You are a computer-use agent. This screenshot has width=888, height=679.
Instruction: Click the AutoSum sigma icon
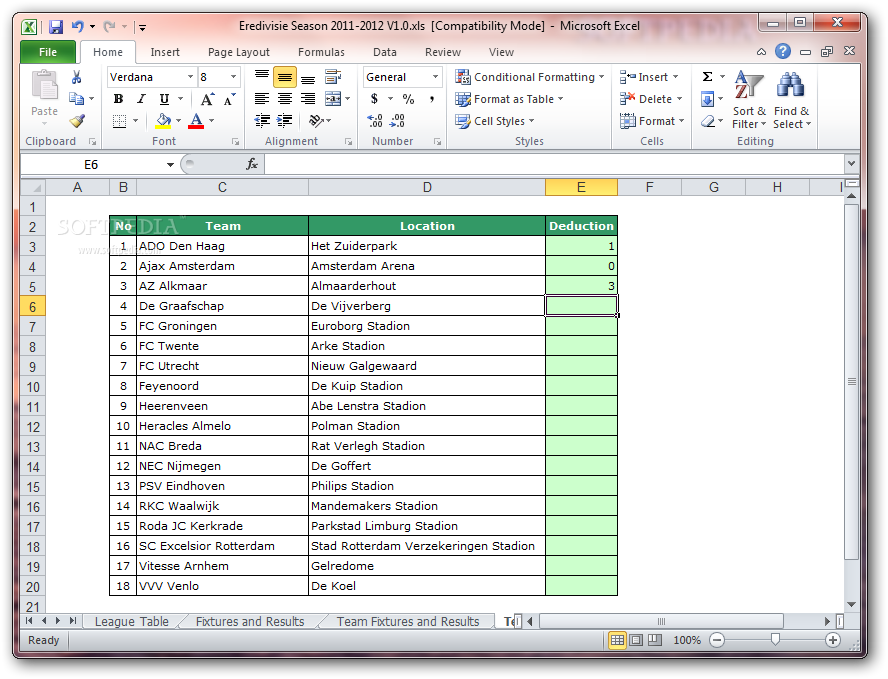[x=707, y=76]
